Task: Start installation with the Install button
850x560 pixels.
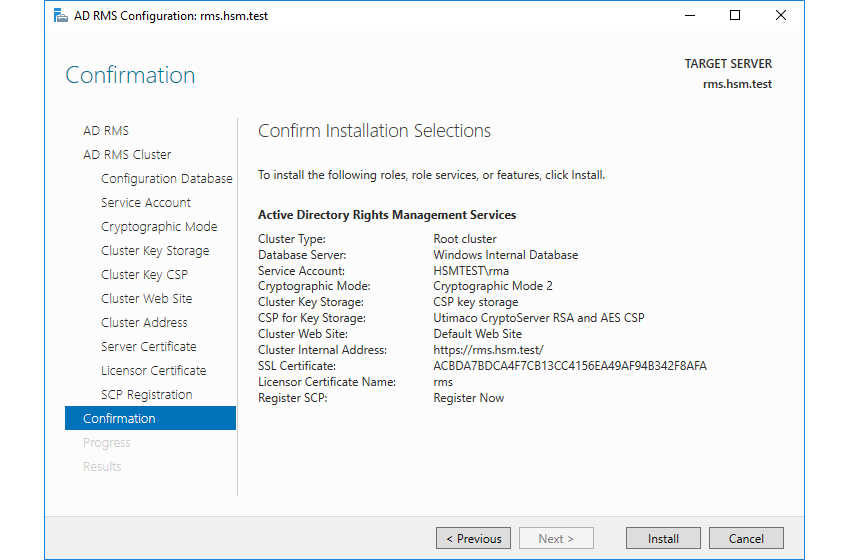Action: [x=663, y=538]
